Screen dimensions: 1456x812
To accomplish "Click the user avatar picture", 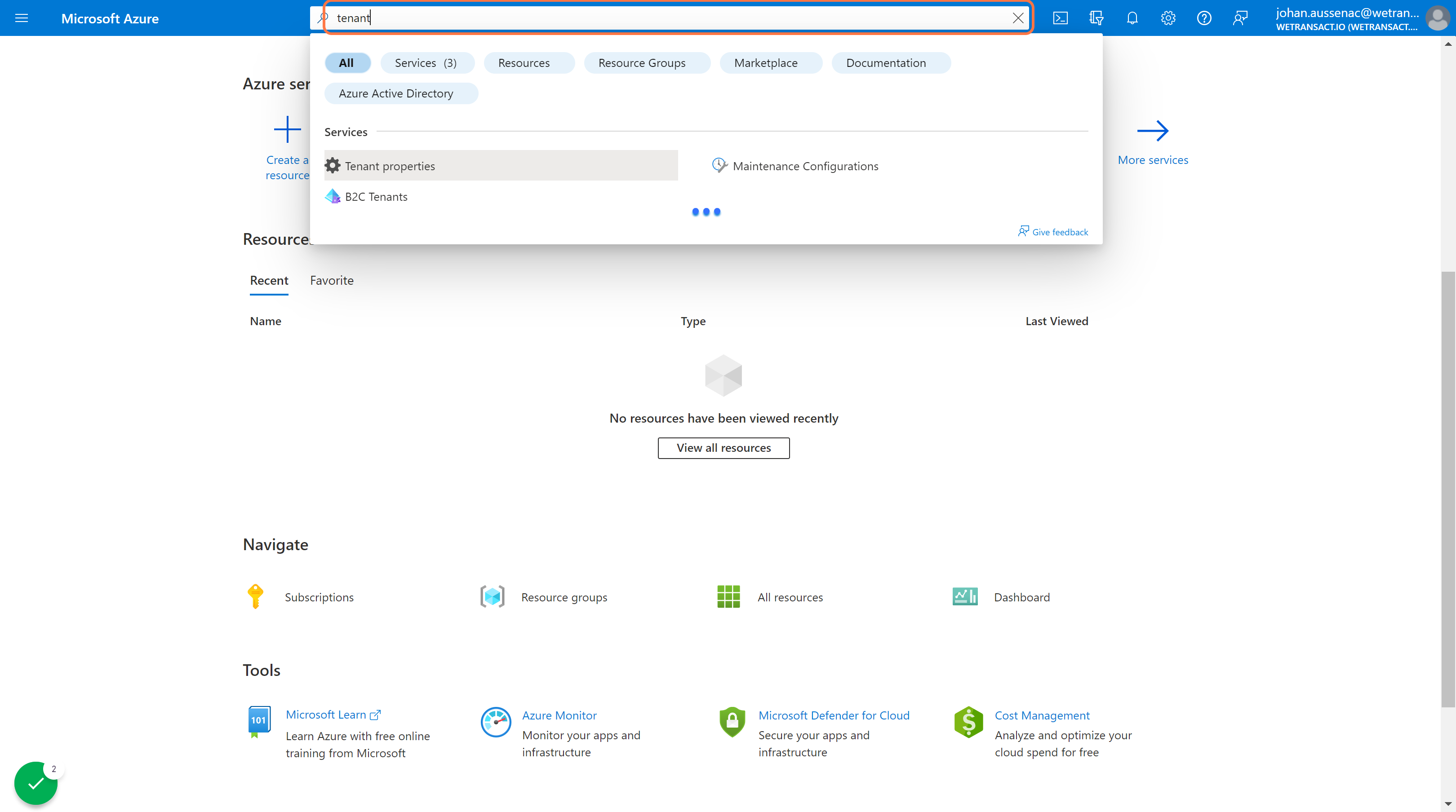I will (x=1437, y=18).
